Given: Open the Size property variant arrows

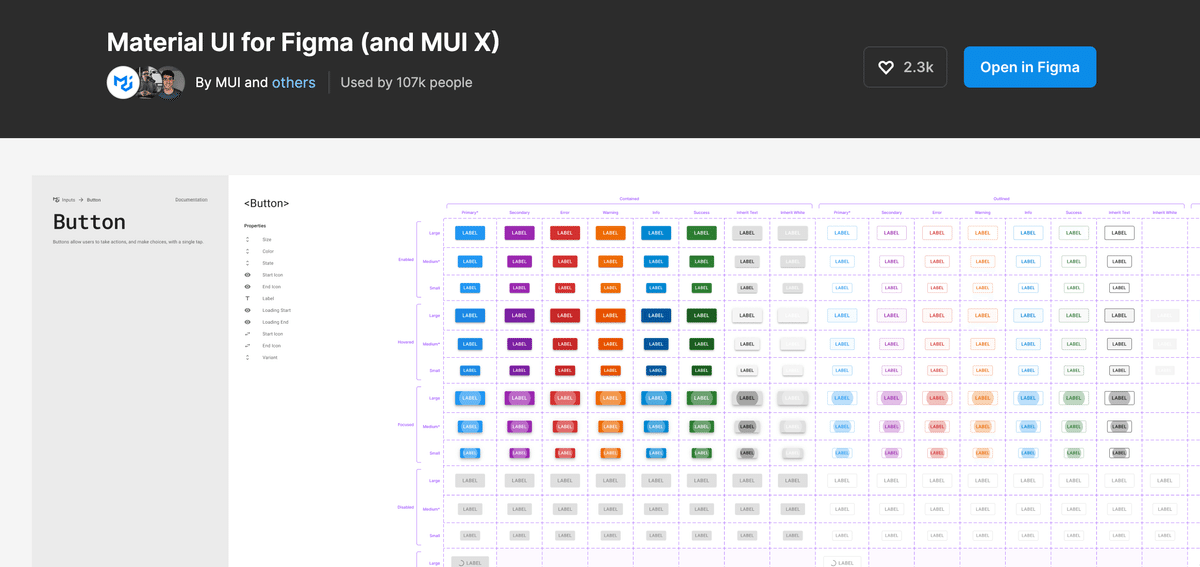Looking at the screenshot, I should point(247,240).
